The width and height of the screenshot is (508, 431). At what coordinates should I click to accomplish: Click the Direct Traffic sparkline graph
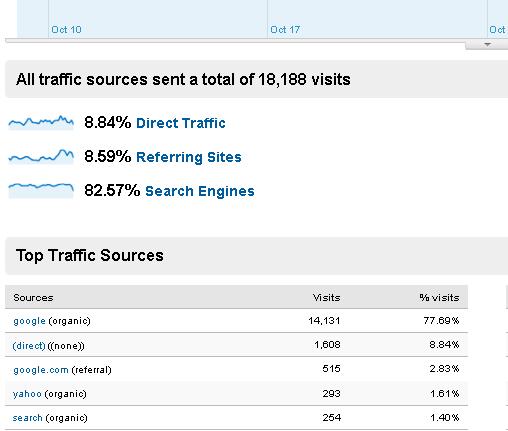[41, 122]
